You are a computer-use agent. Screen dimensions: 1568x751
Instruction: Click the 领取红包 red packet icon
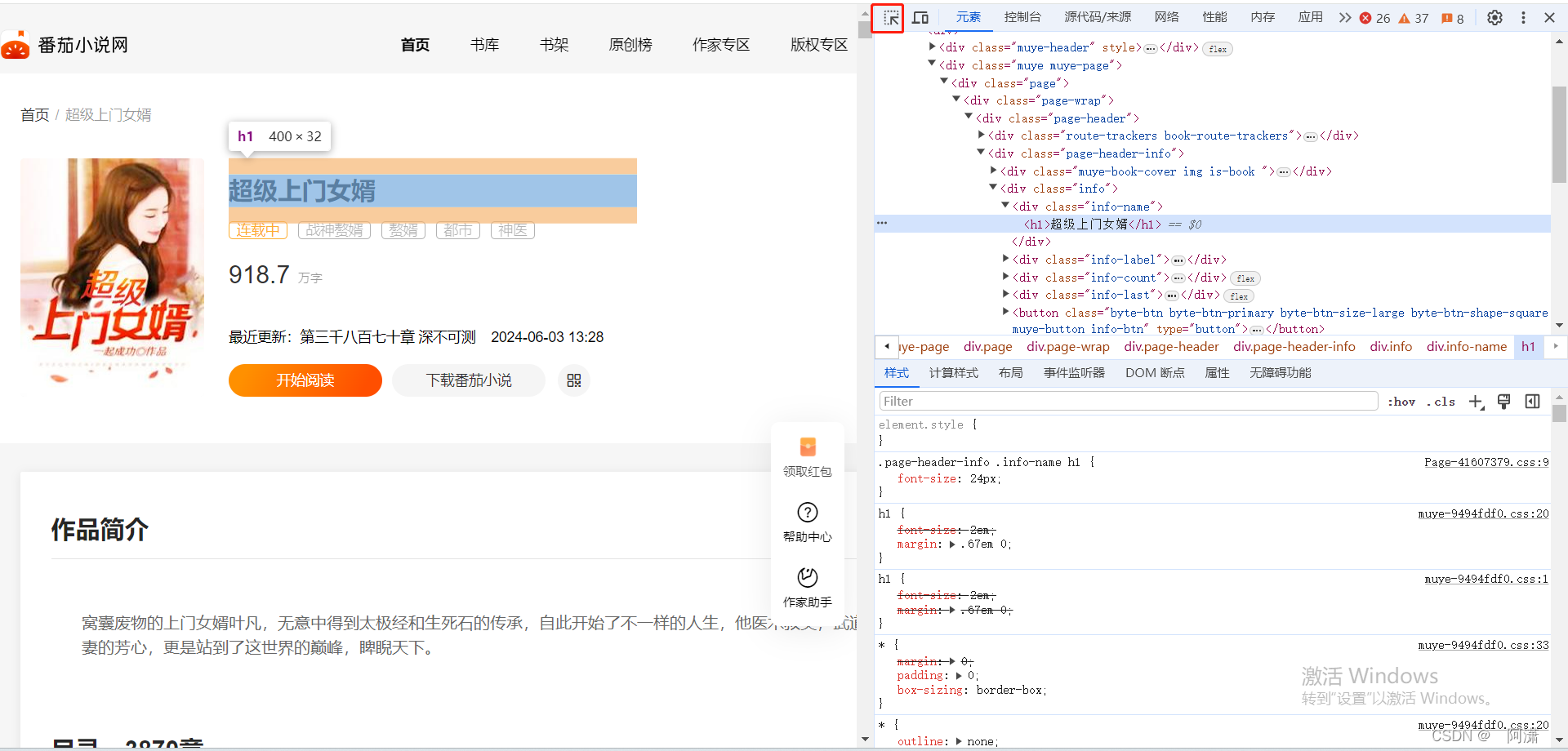tap(808, 447)
